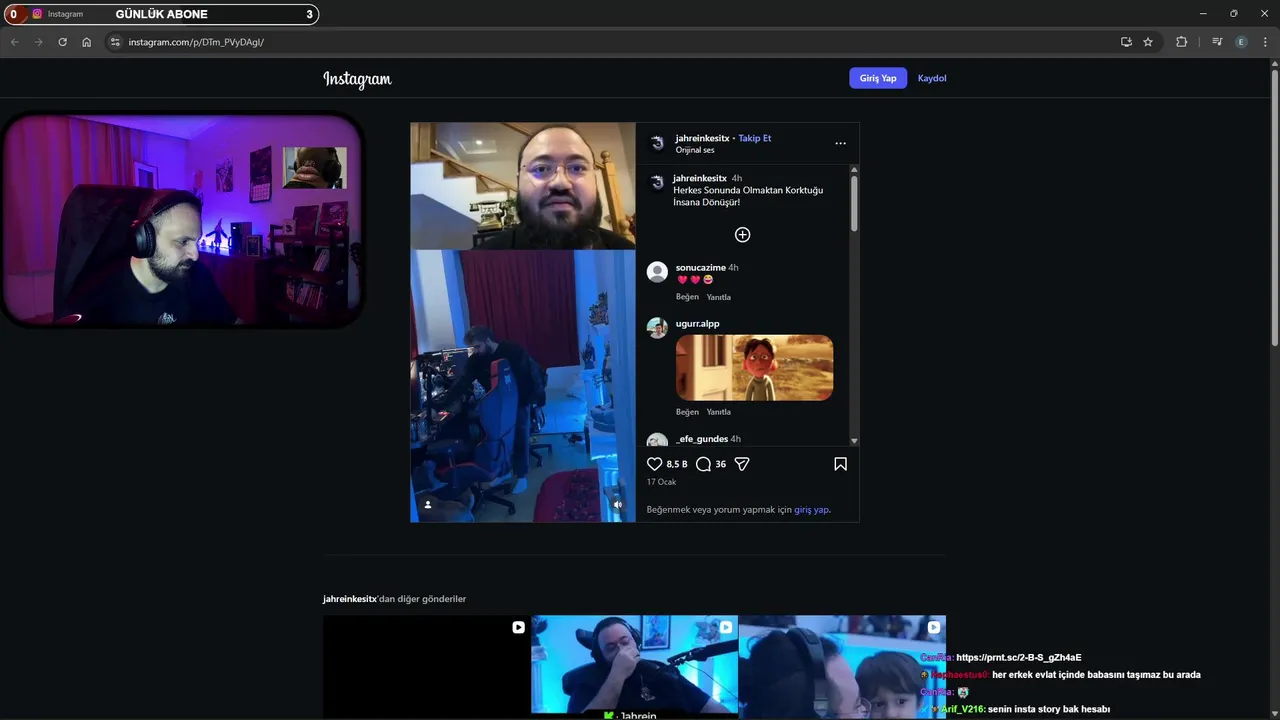The height and width of the screenshot is (720, 1280).
Task: Click Beğen under ugurr.alpp's comment
Action: coord(687,412)
